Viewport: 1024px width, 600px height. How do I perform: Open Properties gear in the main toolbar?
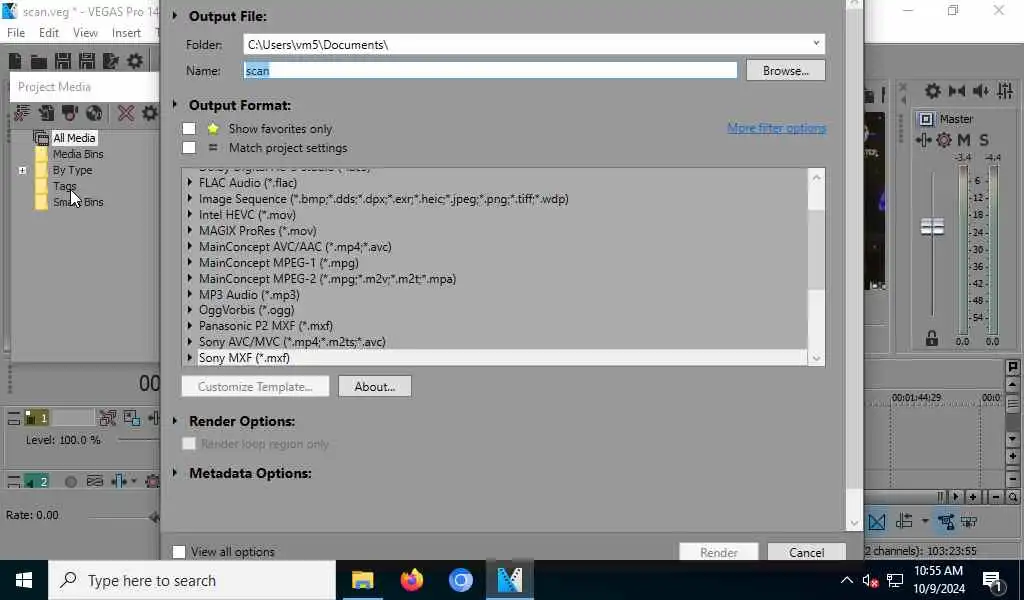tap(135, 61)
